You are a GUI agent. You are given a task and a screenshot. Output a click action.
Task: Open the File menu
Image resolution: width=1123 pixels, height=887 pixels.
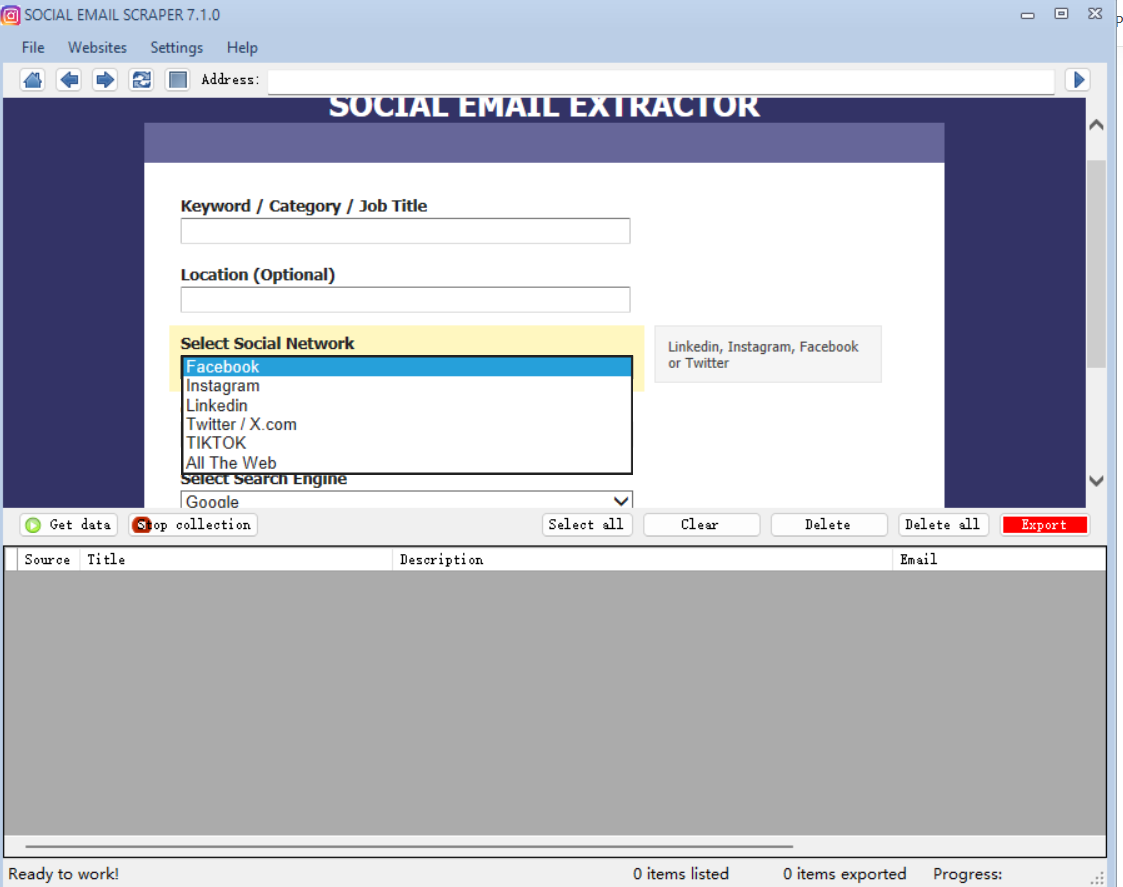33,47
